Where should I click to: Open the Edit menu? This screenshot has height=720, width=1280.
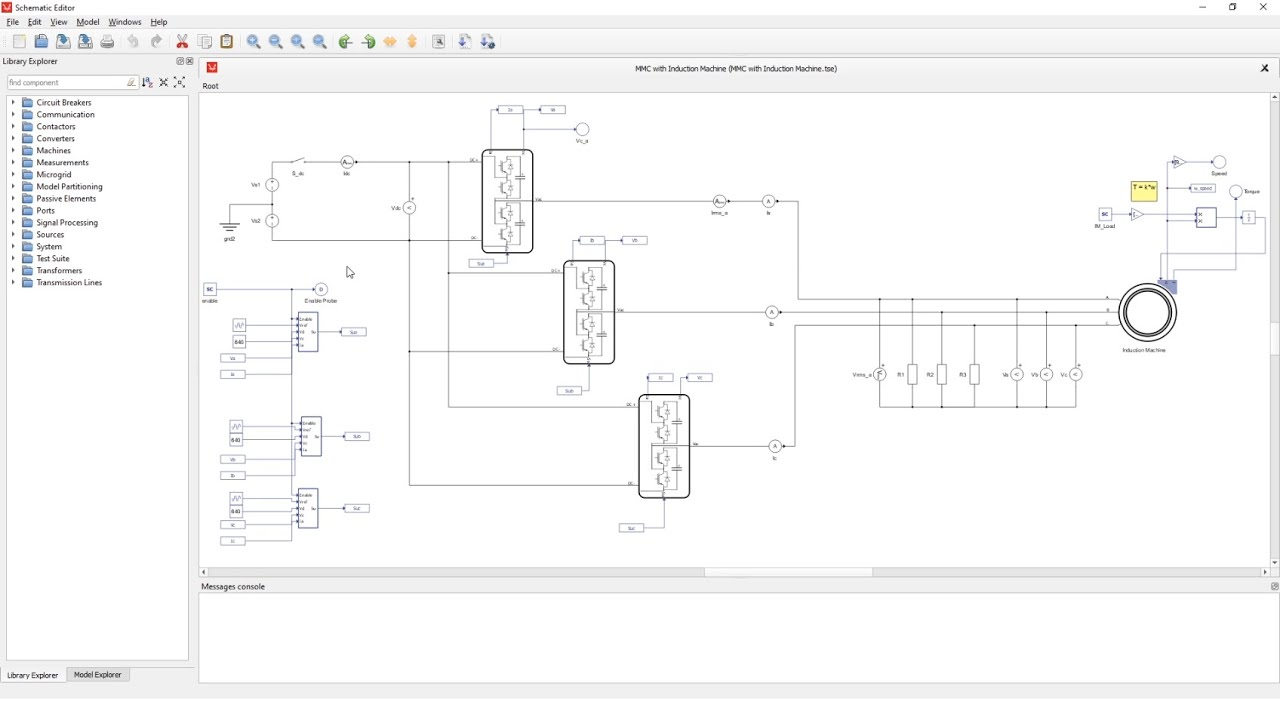tap(35, 22)
